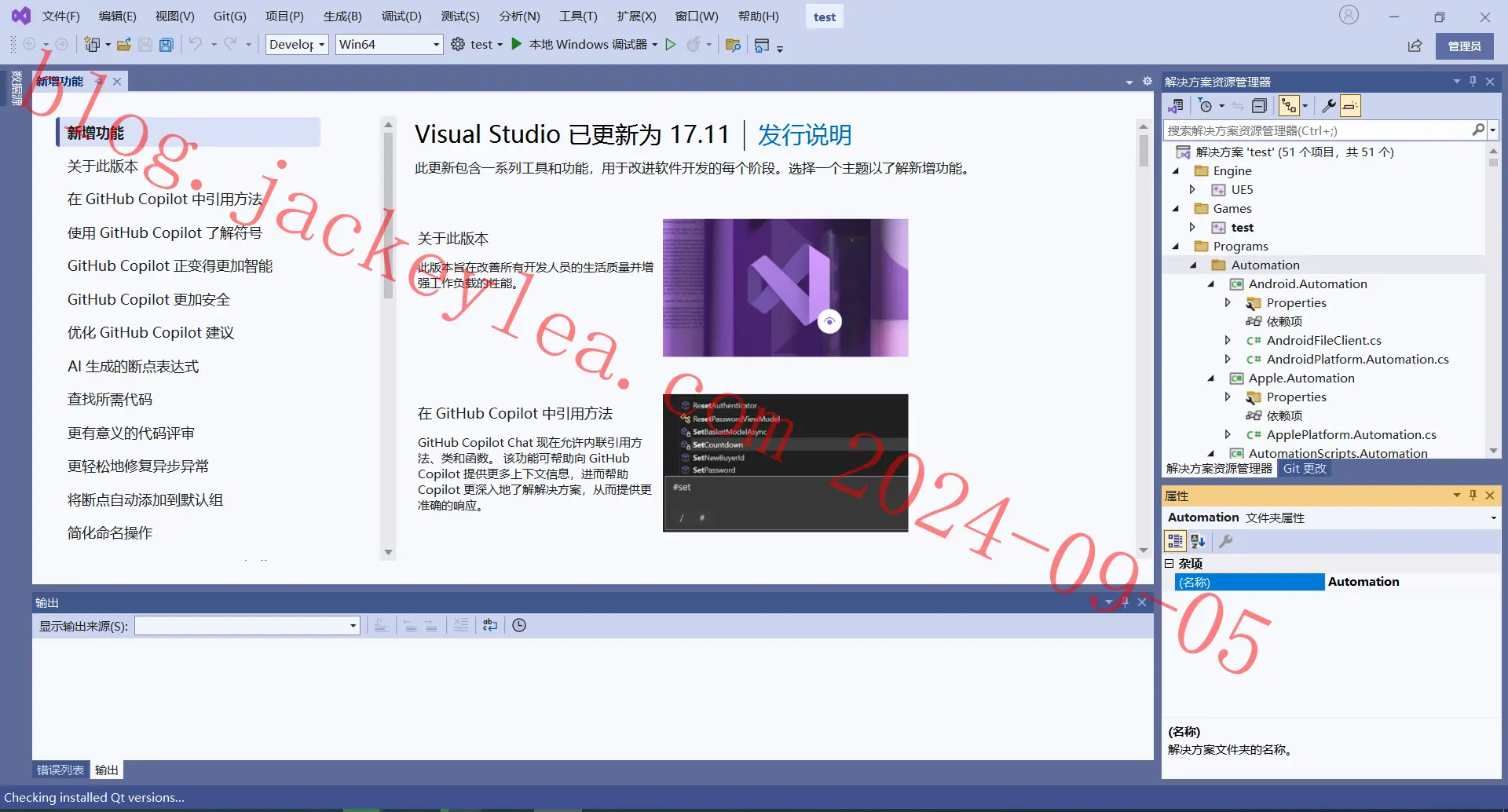This screenshot has width=1508, height=812.
Task: Start debugging with the green play icon
Action: pos(516,44)
